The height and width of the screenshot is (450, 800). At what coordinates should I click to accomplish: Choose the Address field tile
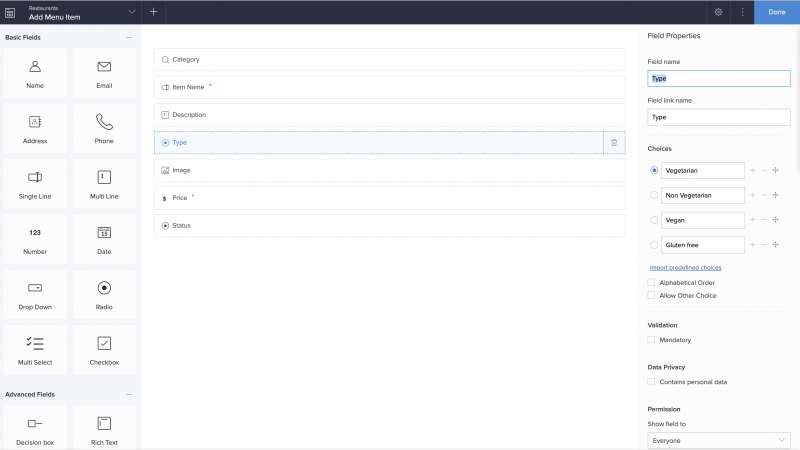[35, 129]
